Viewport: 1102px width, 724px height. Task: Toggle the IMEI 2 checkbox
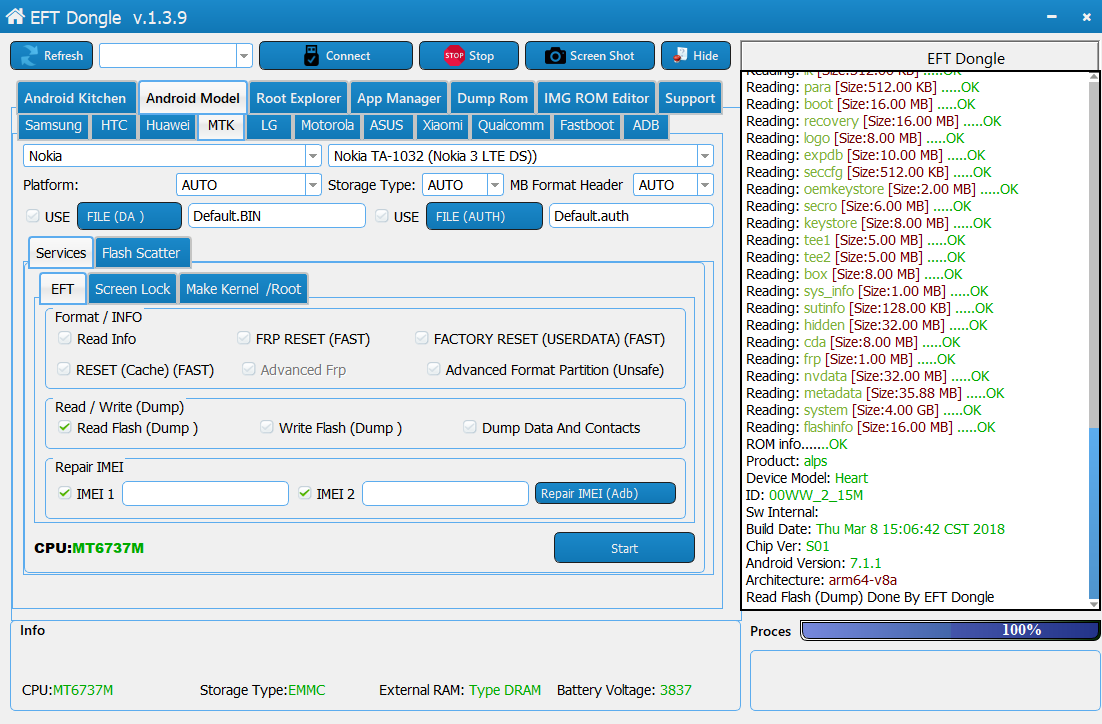pyautogui.click(x=304, y=493)
